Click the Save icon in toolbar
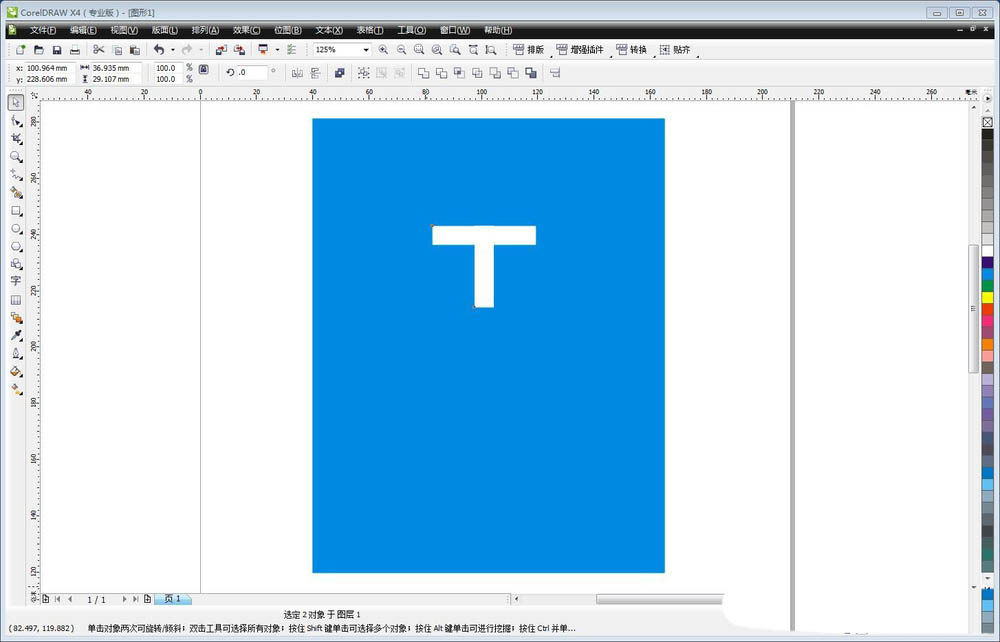This screenshot has height=642, width=1000. click(x=57, y=49)
